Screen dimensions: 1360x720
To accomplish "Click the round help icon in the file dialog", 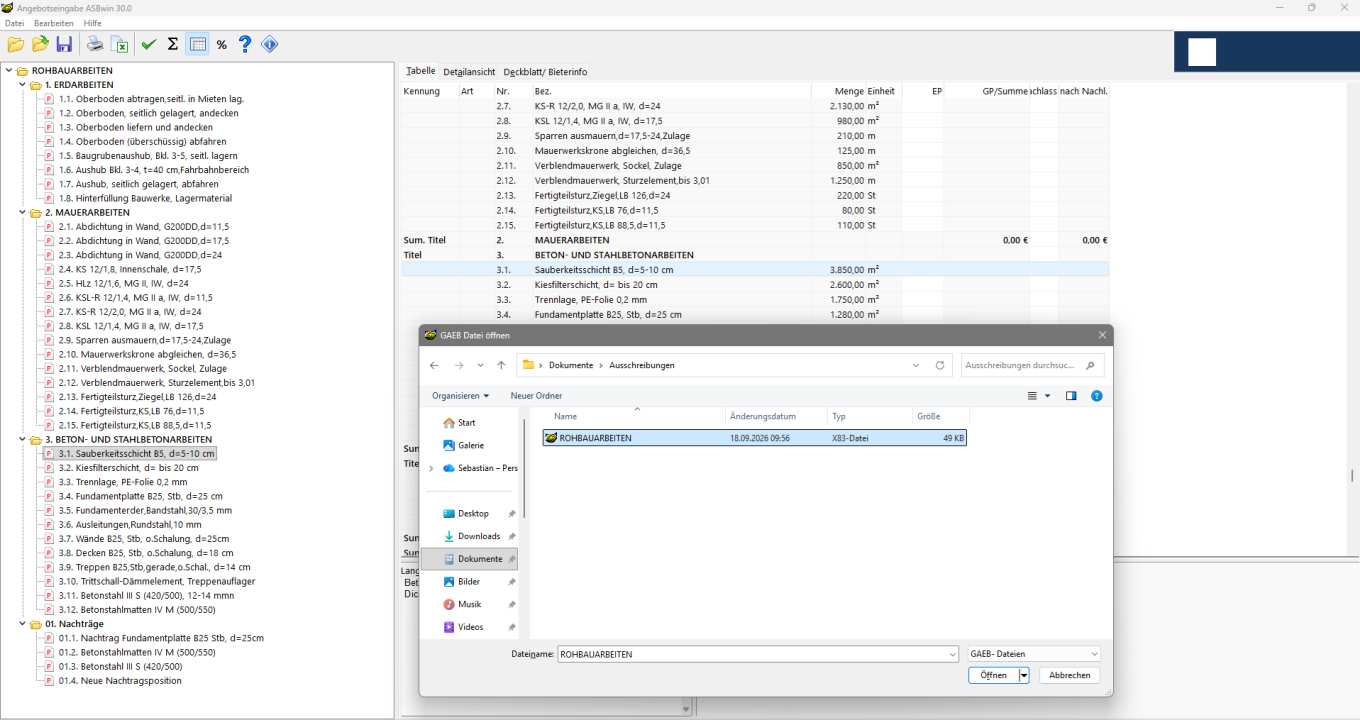I will pos(1096,396).
